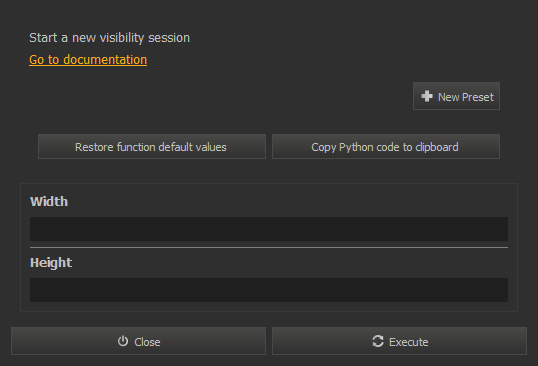Copy Python code to clipboard
538x366 pixels.
point(386,147)
